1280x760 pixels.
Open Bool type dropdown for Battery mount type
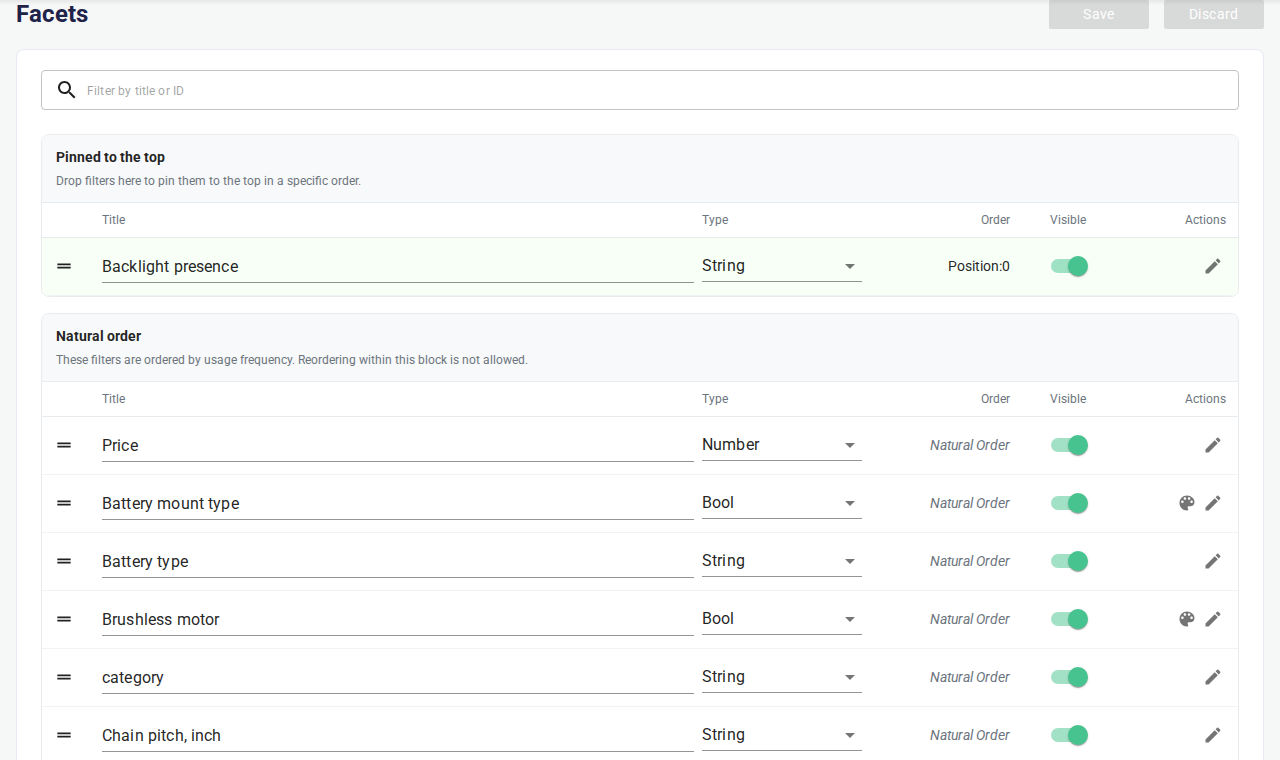click(782, 503)
